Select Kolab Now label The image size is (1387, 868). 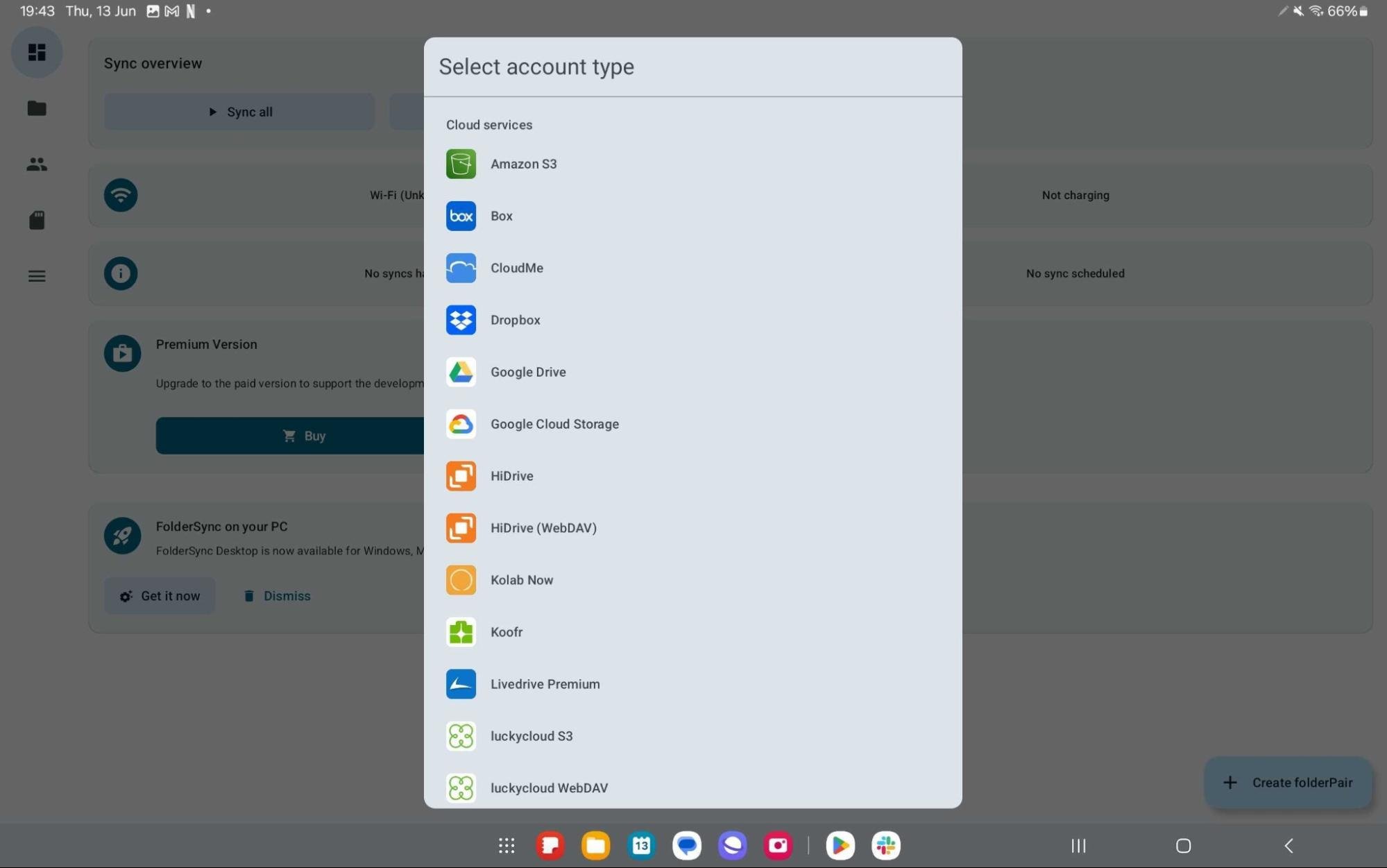[x=522, y=580]
